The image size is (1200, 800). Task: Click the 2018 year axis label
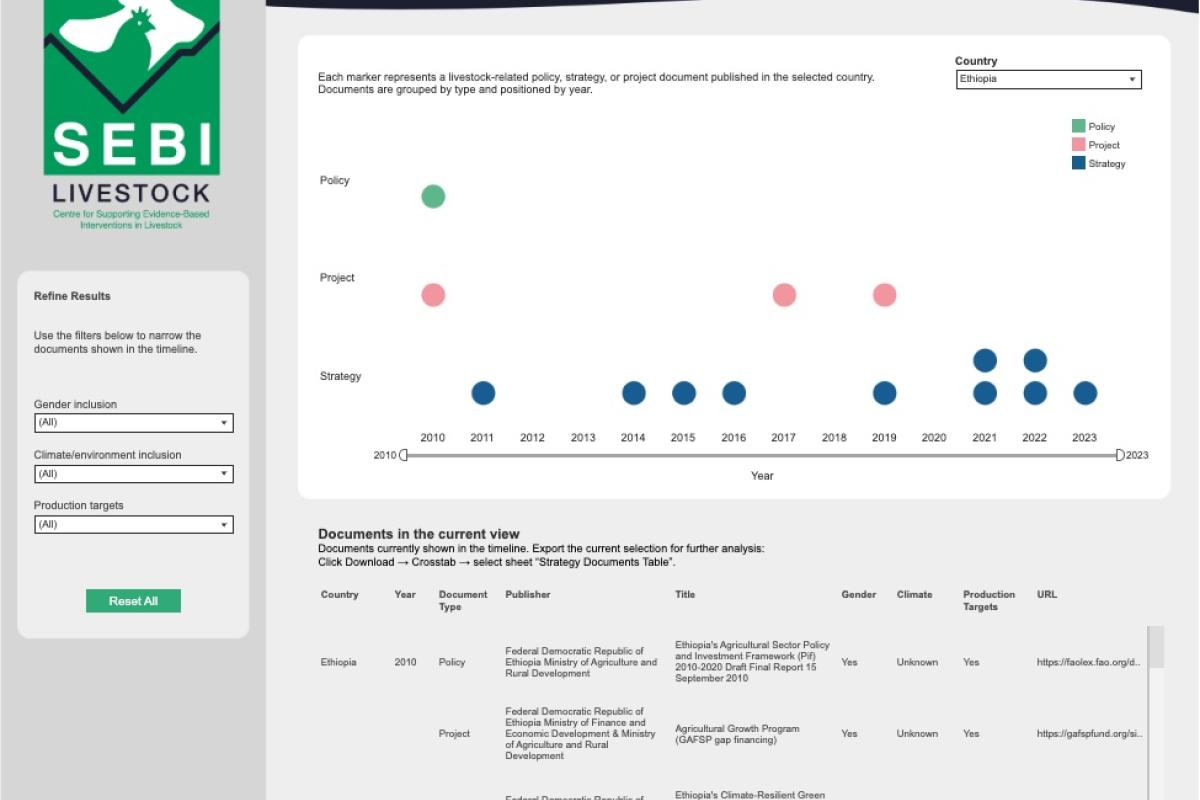[x=834, y=437]
